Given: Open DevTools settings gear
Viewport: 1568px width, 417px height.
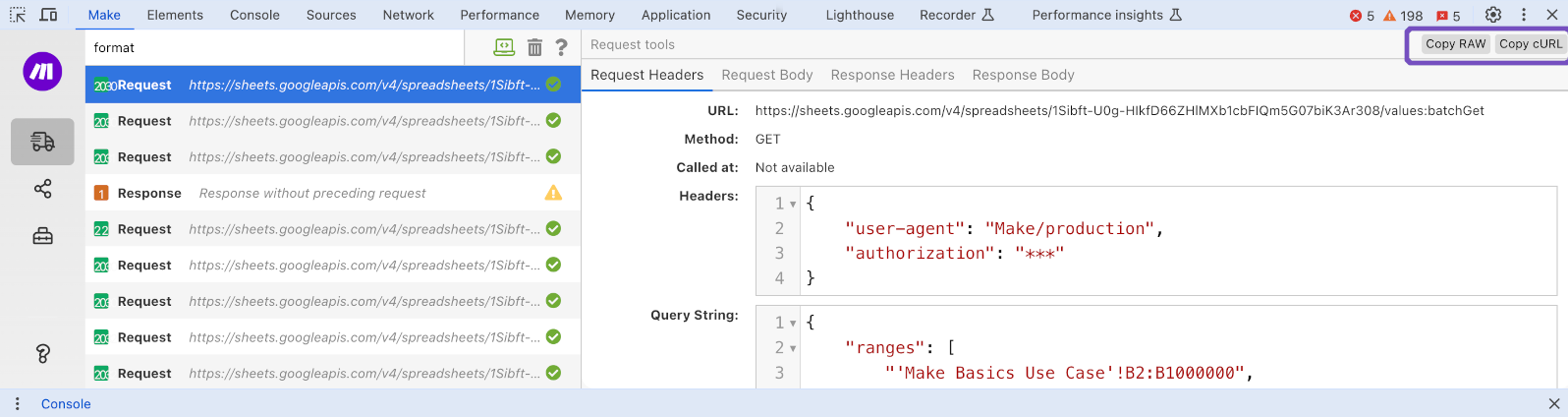Looking at the screenshot, I should coord(1492,15).
